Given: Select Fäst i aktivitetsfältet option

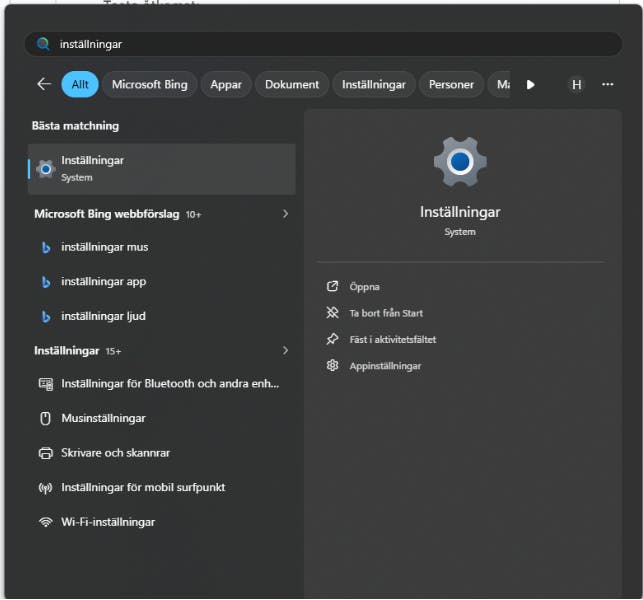Looking at the screenshot, I should point(392,340).
